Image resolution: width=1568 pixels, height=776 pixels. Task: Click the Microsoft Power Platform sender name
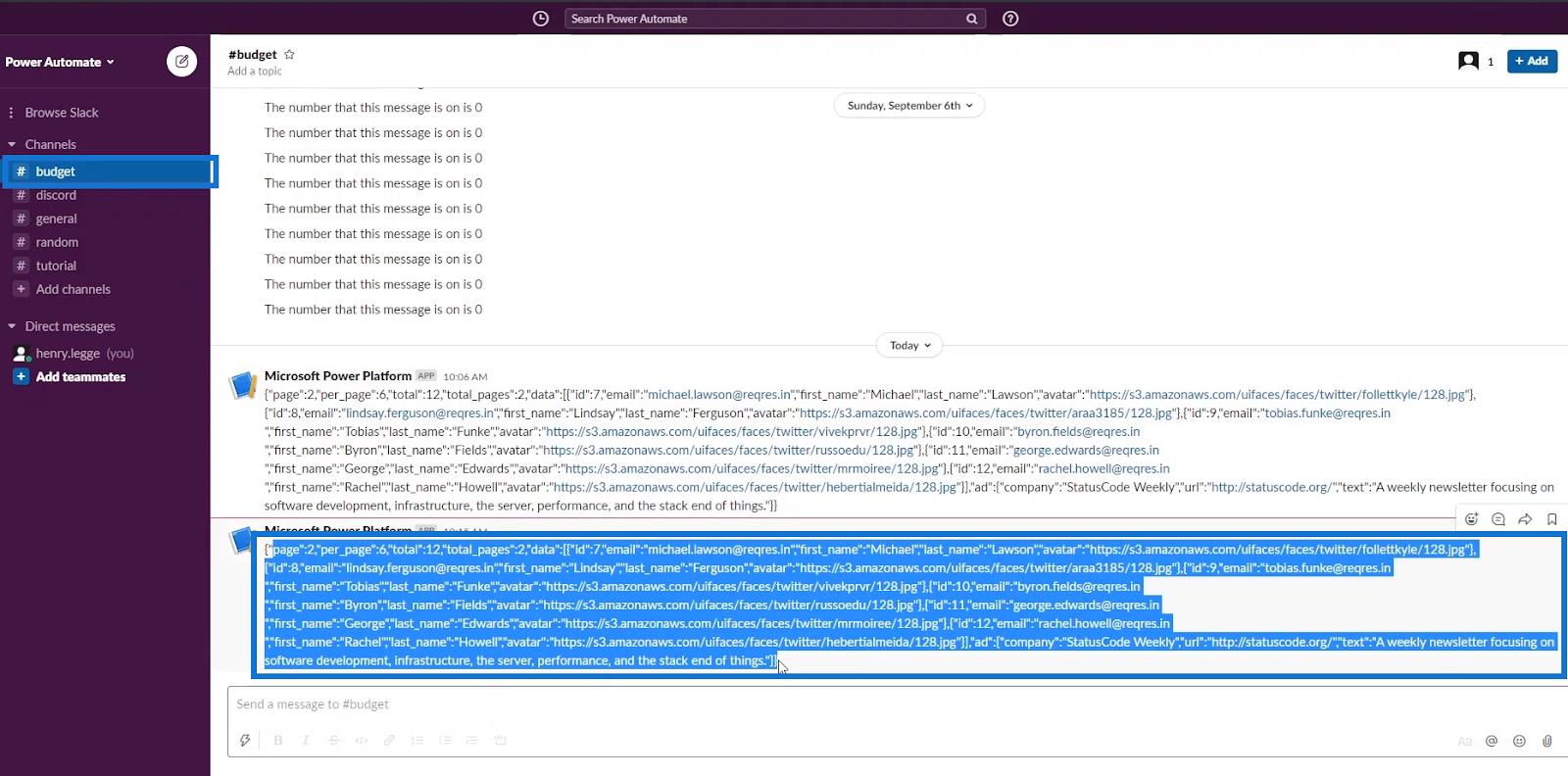pyautogui.click(x=338, y=376)
